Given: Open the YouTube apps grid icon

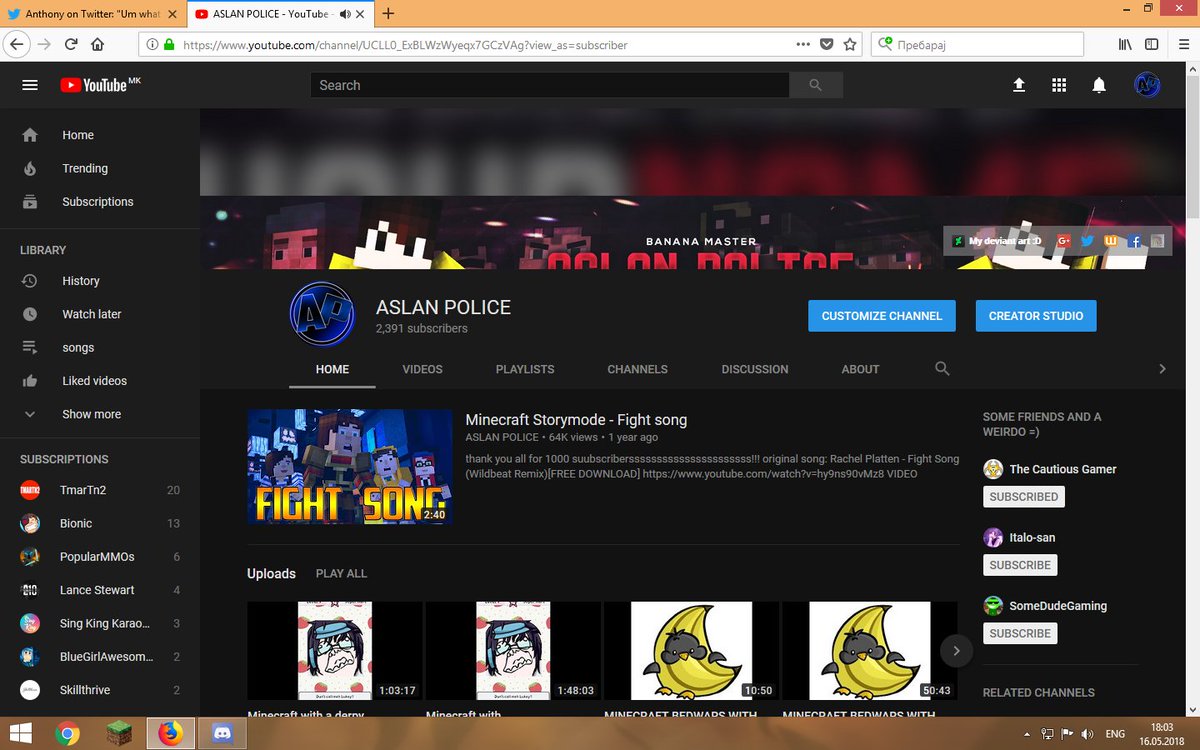Looking at the screenshot, I should click(x=1059, y=85).
